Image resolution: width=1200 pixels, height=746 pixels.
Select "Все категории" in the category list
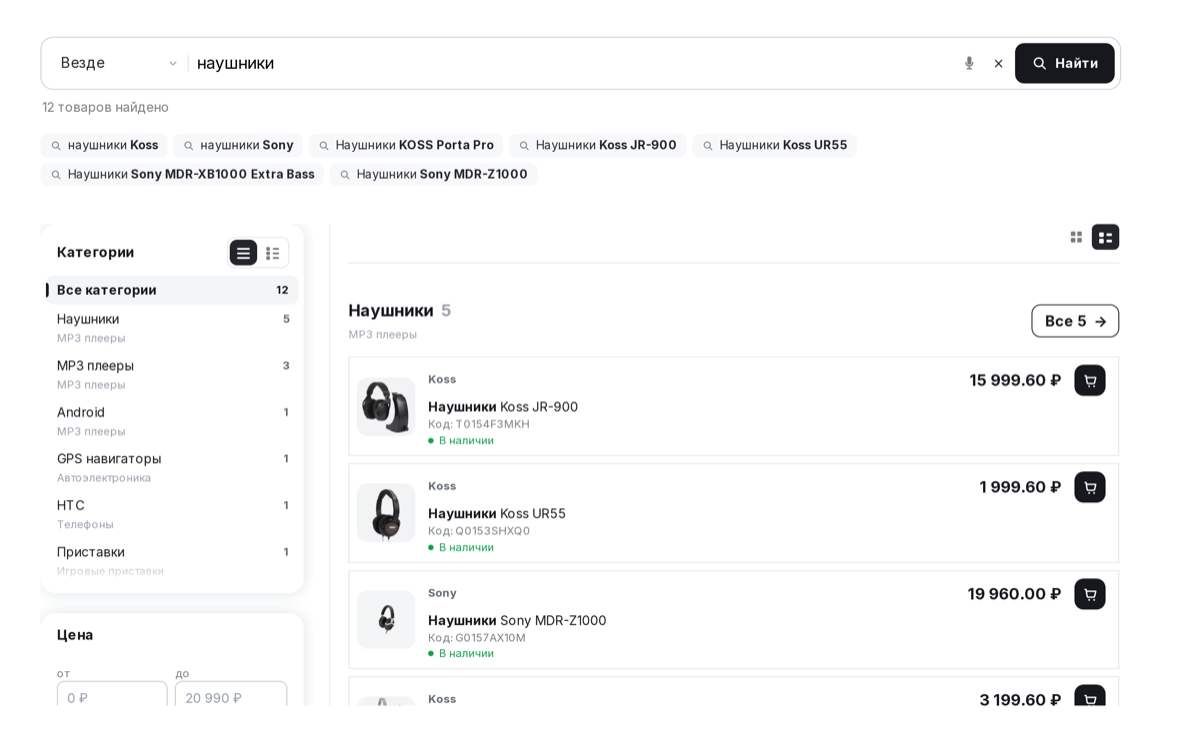pyautogui.click(x=172, y=290)
